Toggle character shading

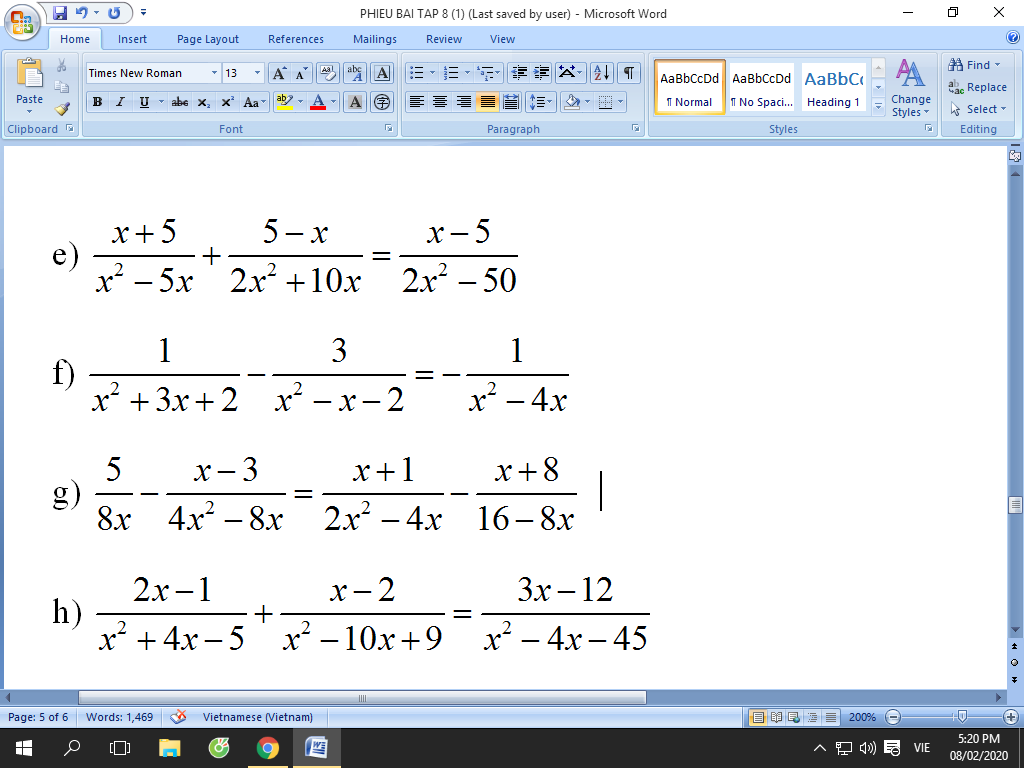click(355, 102)
